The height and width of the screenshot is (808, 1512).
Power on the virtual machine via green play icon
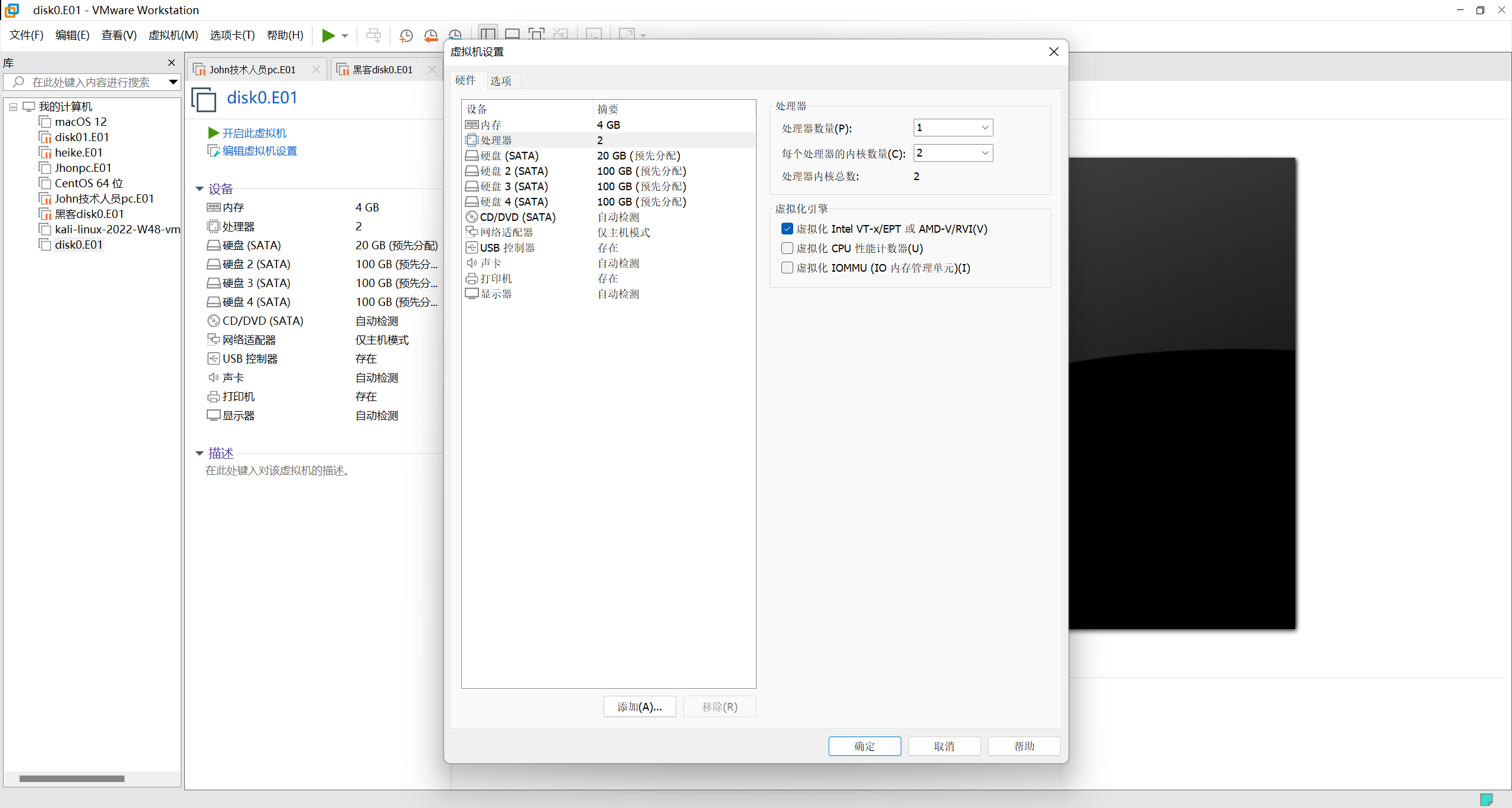click(x=328, y=35)
